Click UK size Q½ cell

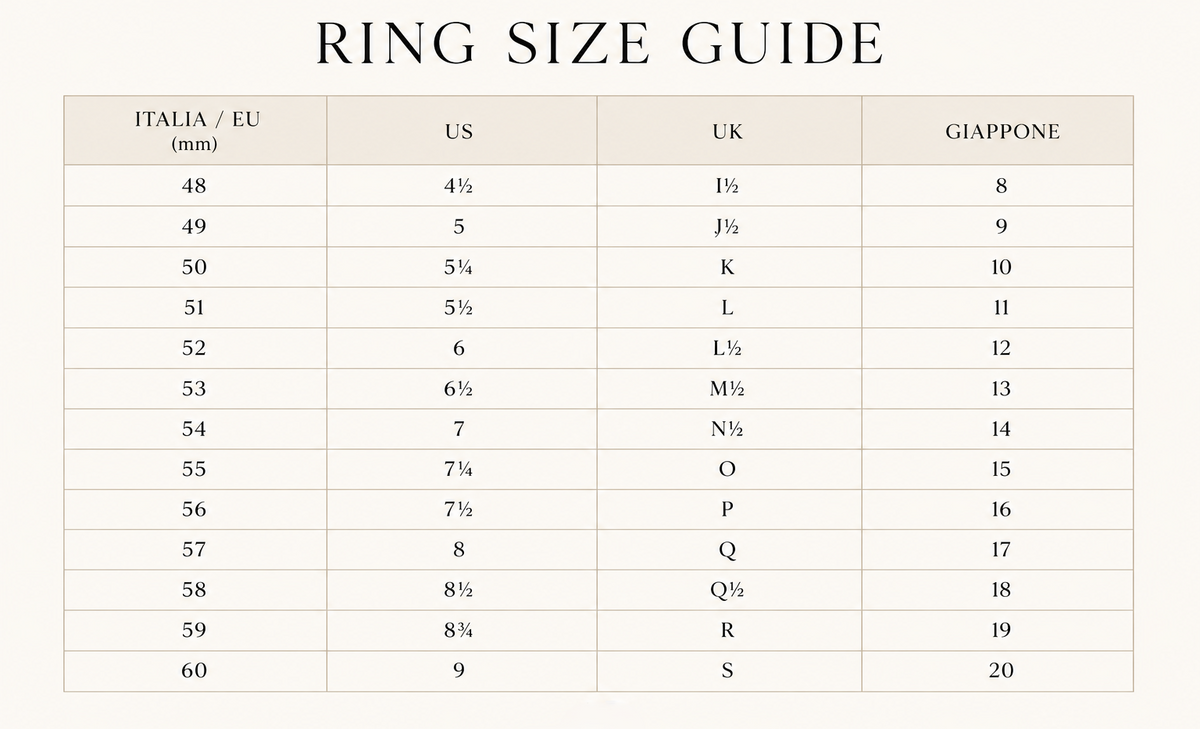click(x=729, y=590)
